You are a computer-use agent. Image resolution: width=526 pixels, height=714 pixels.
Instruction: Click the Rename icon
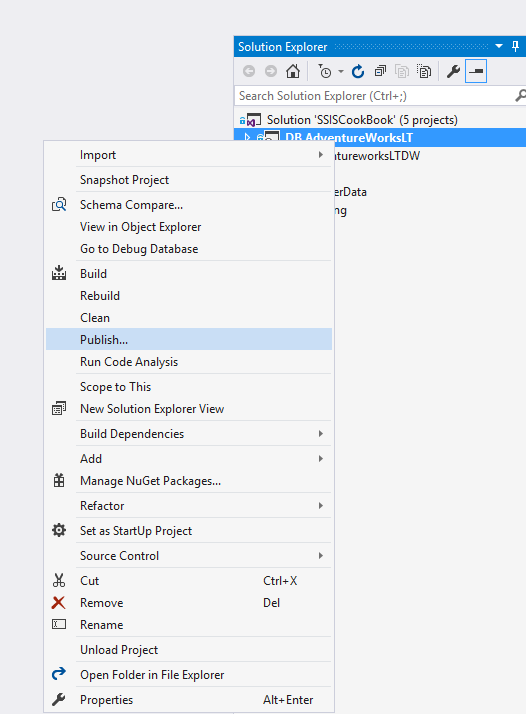59,624
